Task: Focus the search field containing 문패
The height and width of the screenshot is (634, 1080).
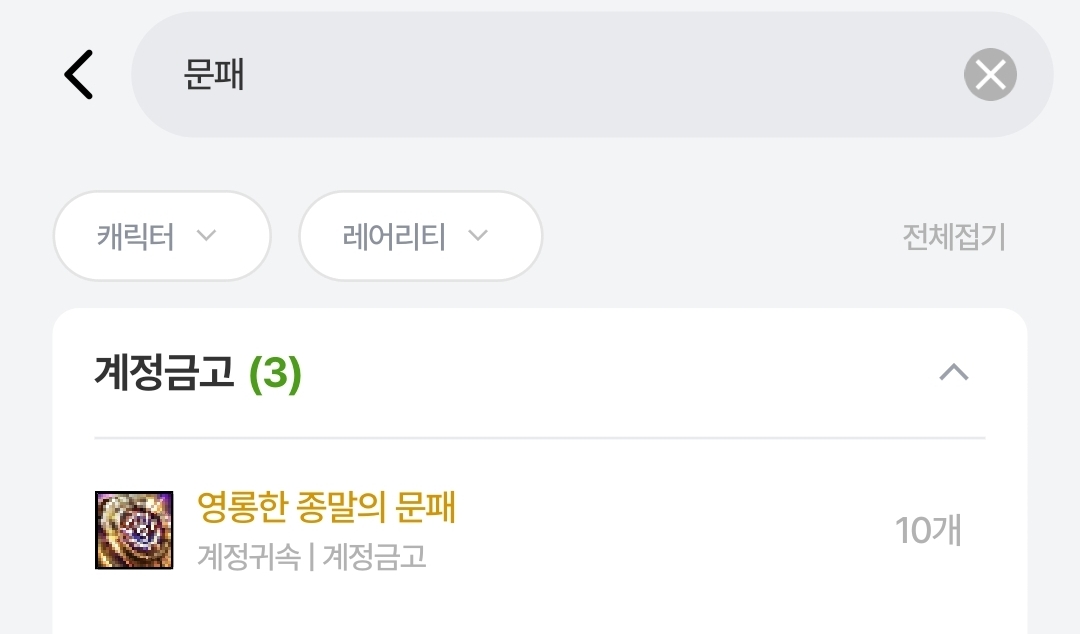Action: (x=560, y=75)
